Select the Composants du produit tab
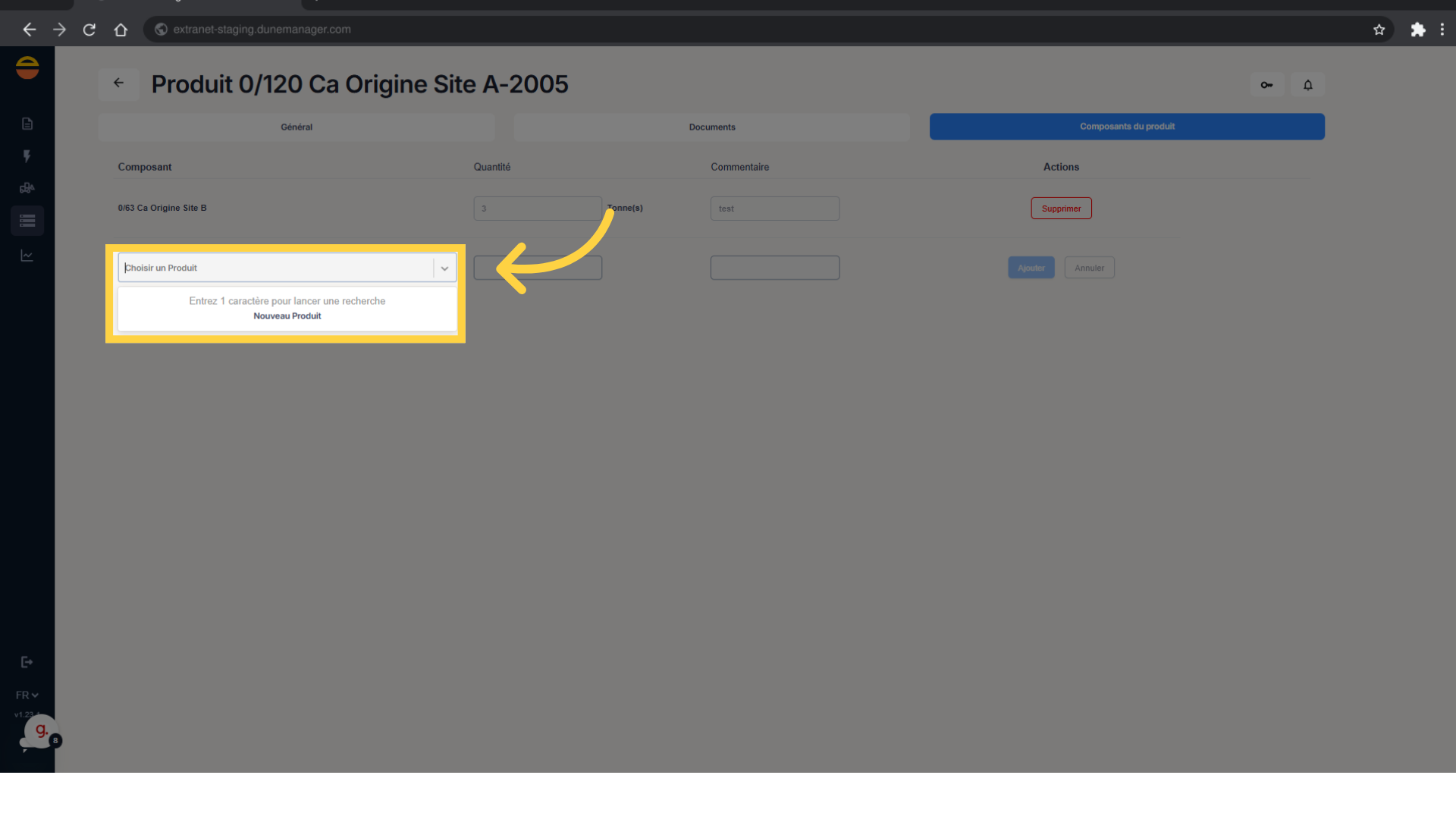 (1127, 127)
